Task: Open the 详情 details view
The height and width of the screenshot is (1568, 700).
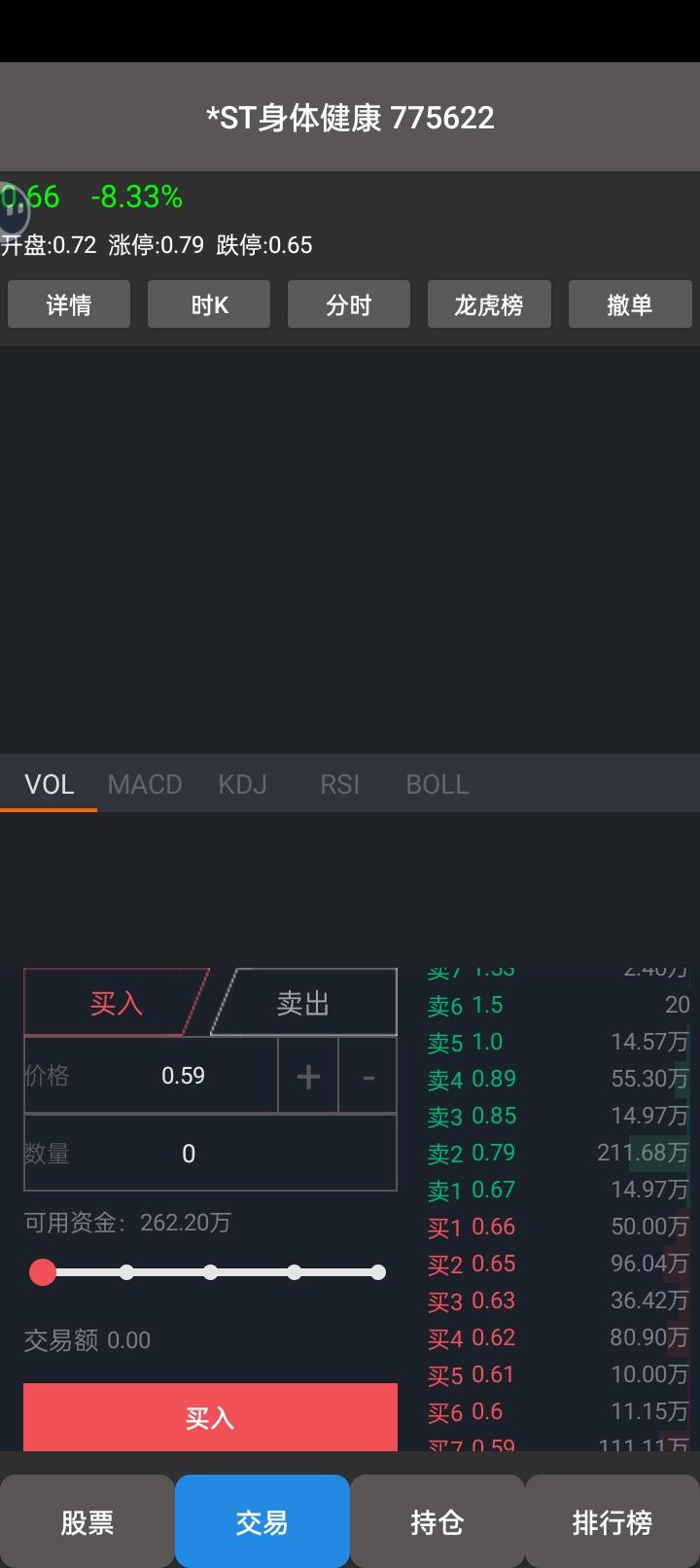Action: pyautogui.click(x=69, y=304)
